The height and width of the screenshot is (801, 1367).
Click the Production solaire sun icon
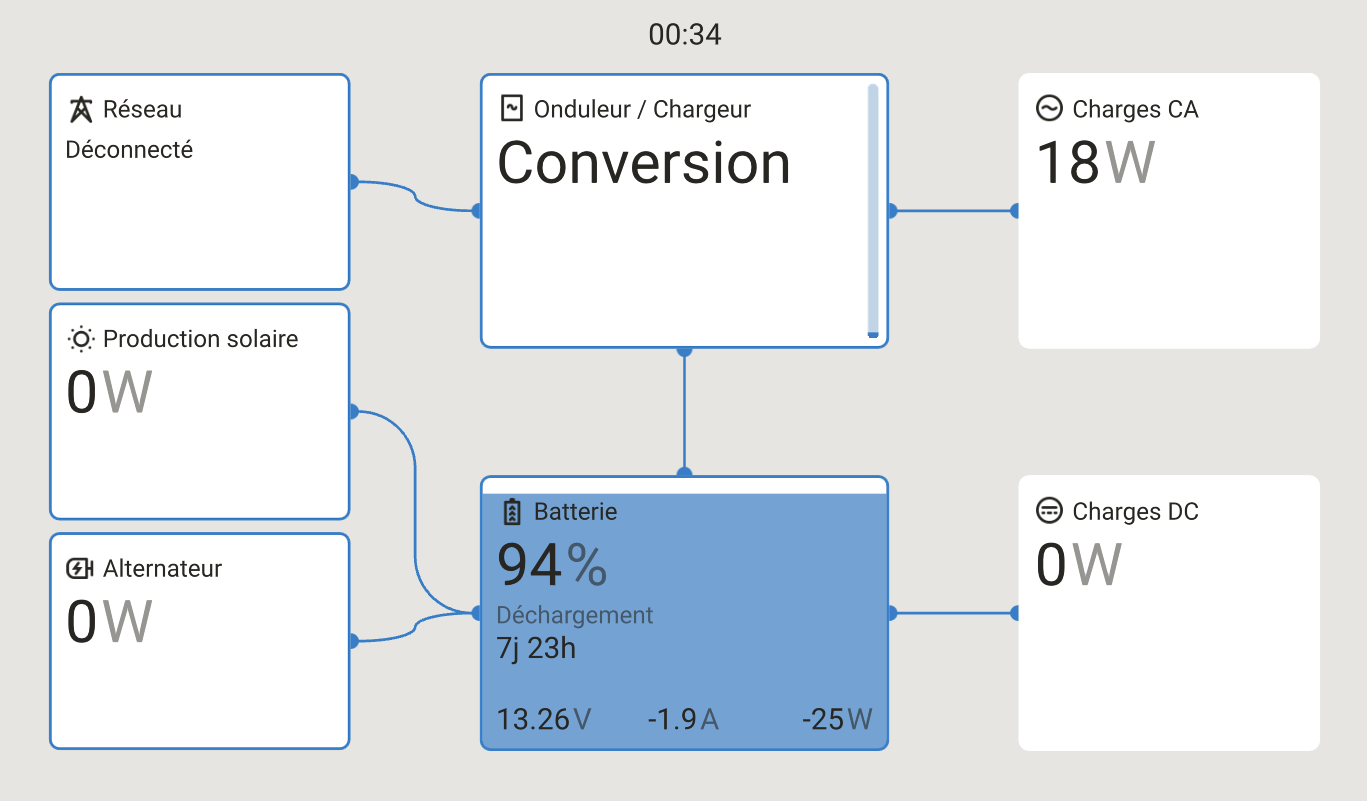tap(80, 339)
